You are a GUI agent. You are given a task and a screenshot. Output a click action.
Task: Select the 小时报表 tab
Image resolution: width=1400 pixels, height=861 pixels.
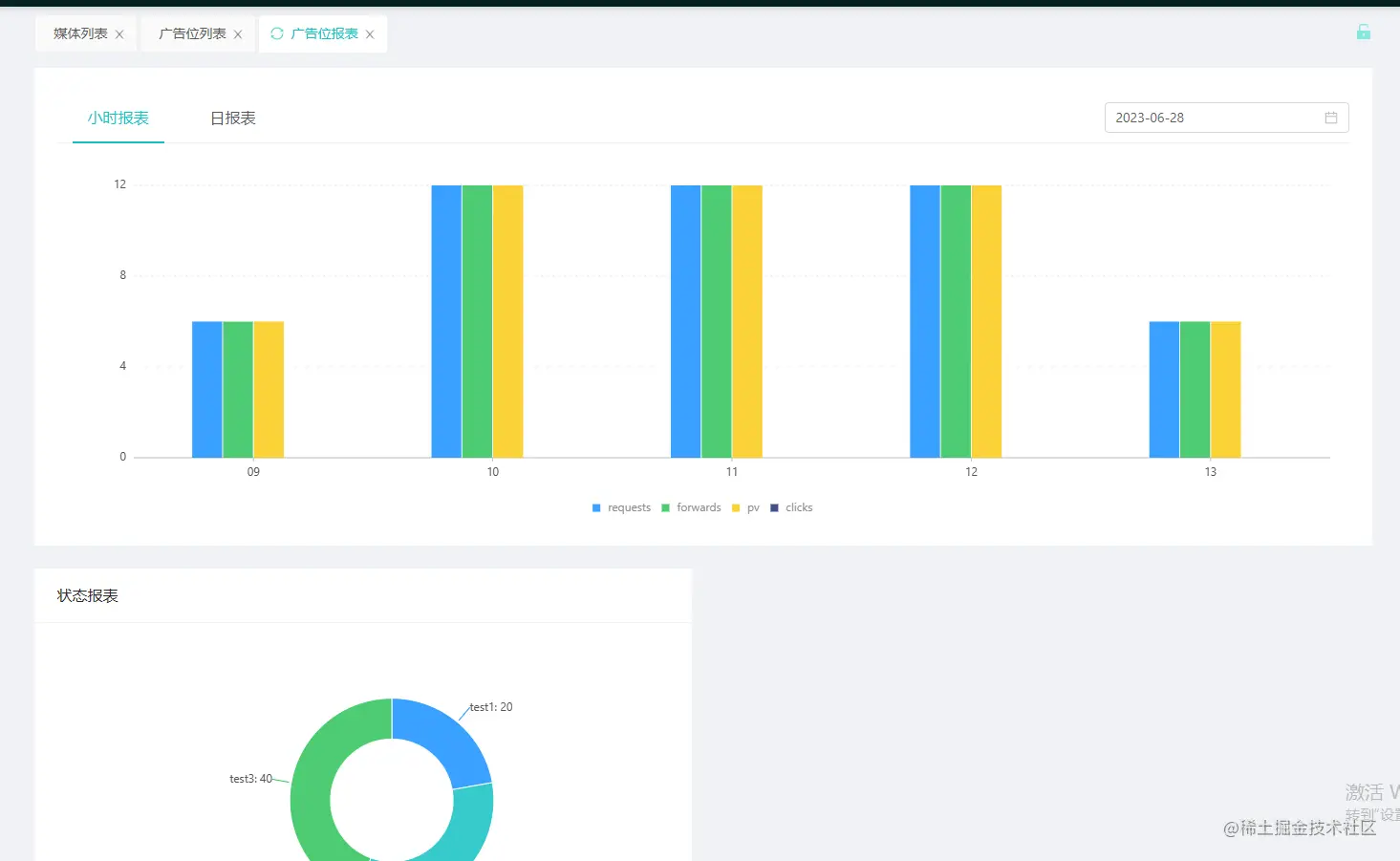tap(118, 118)
